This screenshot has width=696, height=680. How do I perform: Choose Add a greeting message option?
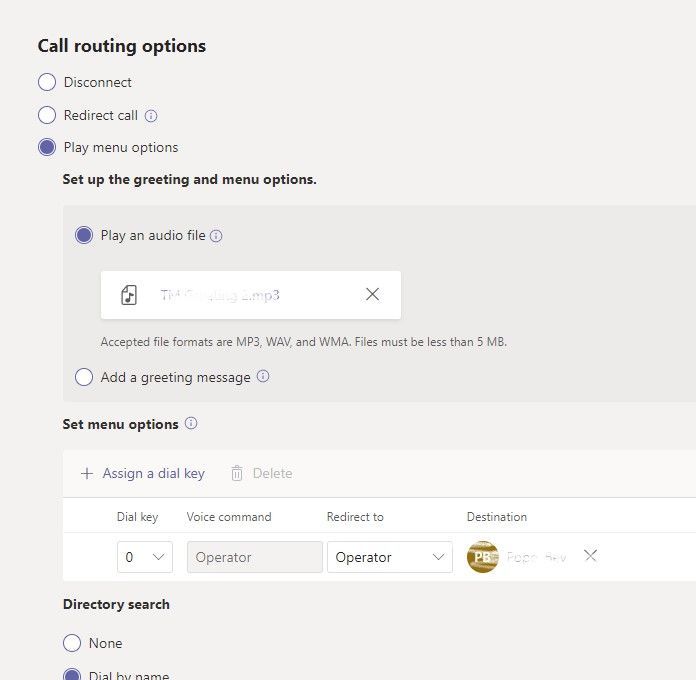tap(84, 377)
